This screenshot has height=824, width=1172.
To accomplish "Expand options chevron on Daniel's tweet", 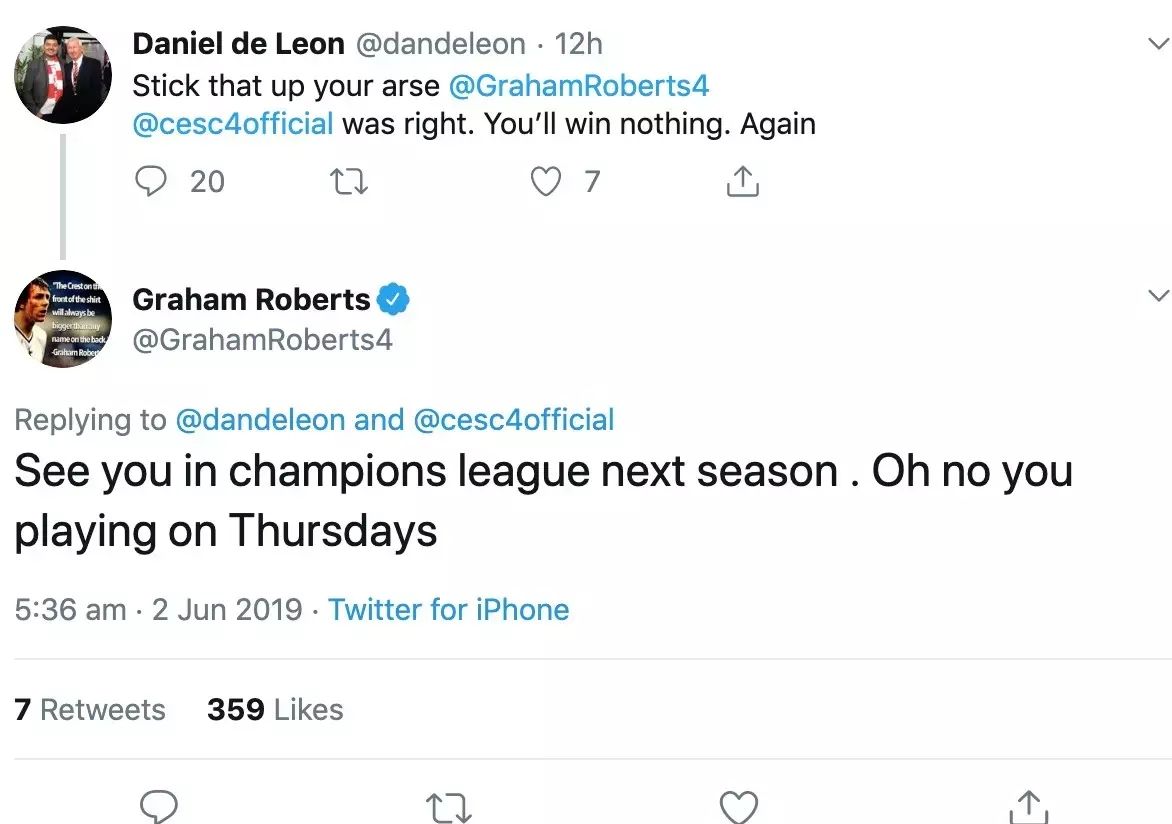I will (1157, 44).
